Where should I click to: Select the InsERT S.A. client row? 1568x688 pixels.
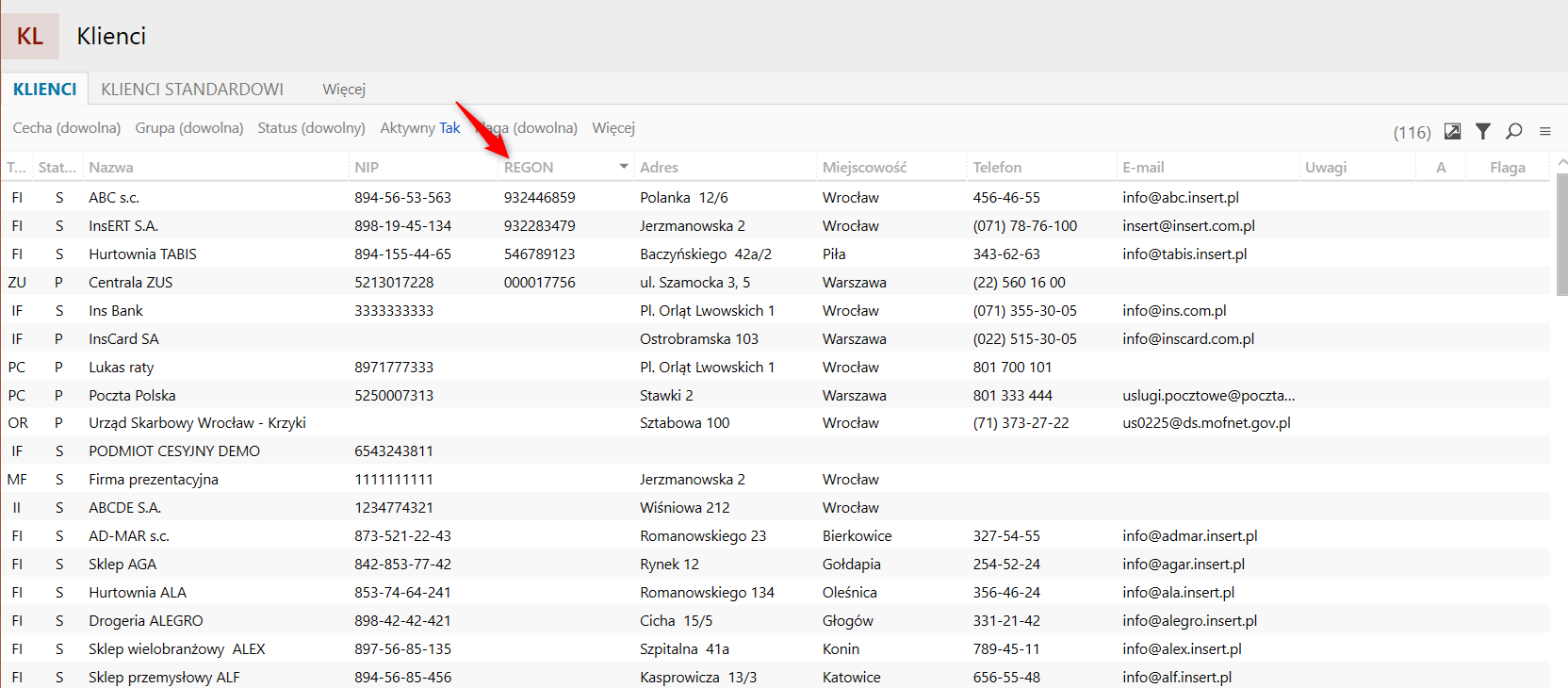coord(776,226)
